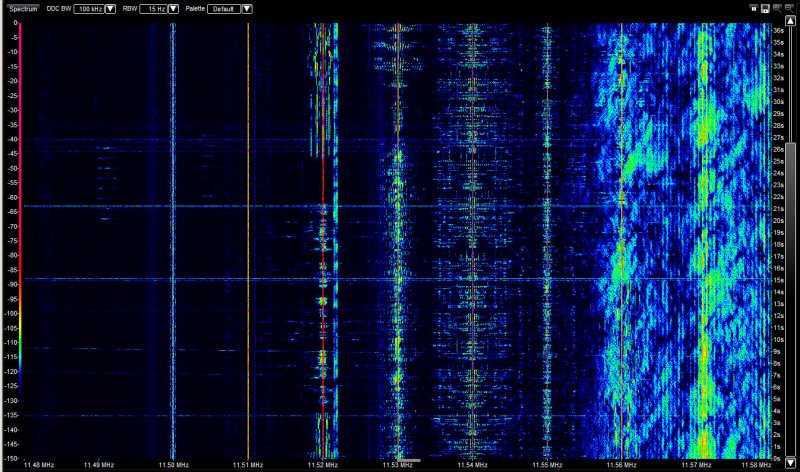Click the gray tuning marker near 11.53 MHz
Screen dimensions: 800x472
pos(409,460)
